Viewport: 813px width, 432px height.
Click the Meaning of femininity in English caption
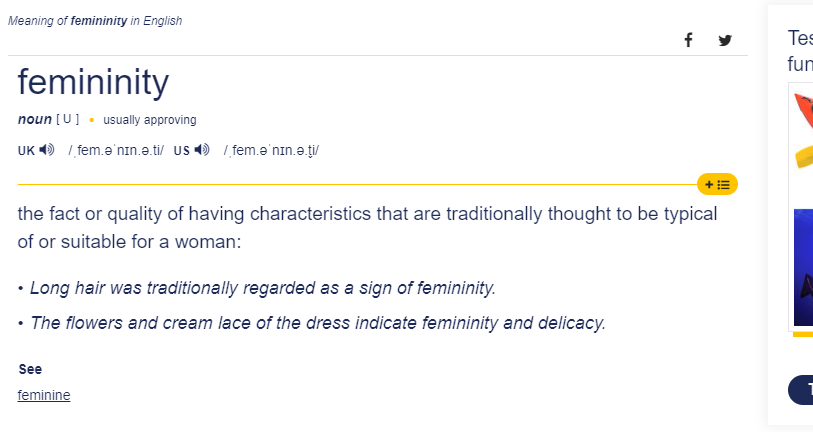coord(95,21)
